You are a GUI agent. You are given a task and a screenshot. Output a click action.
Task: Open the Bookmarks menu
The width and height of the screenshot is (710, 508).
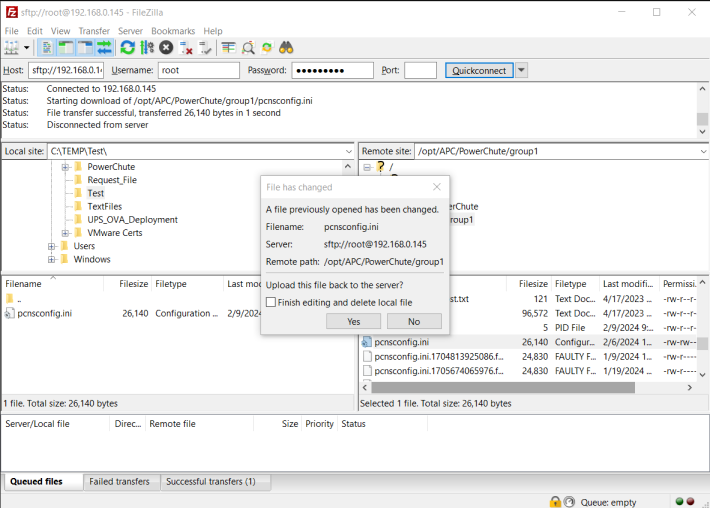173,31
